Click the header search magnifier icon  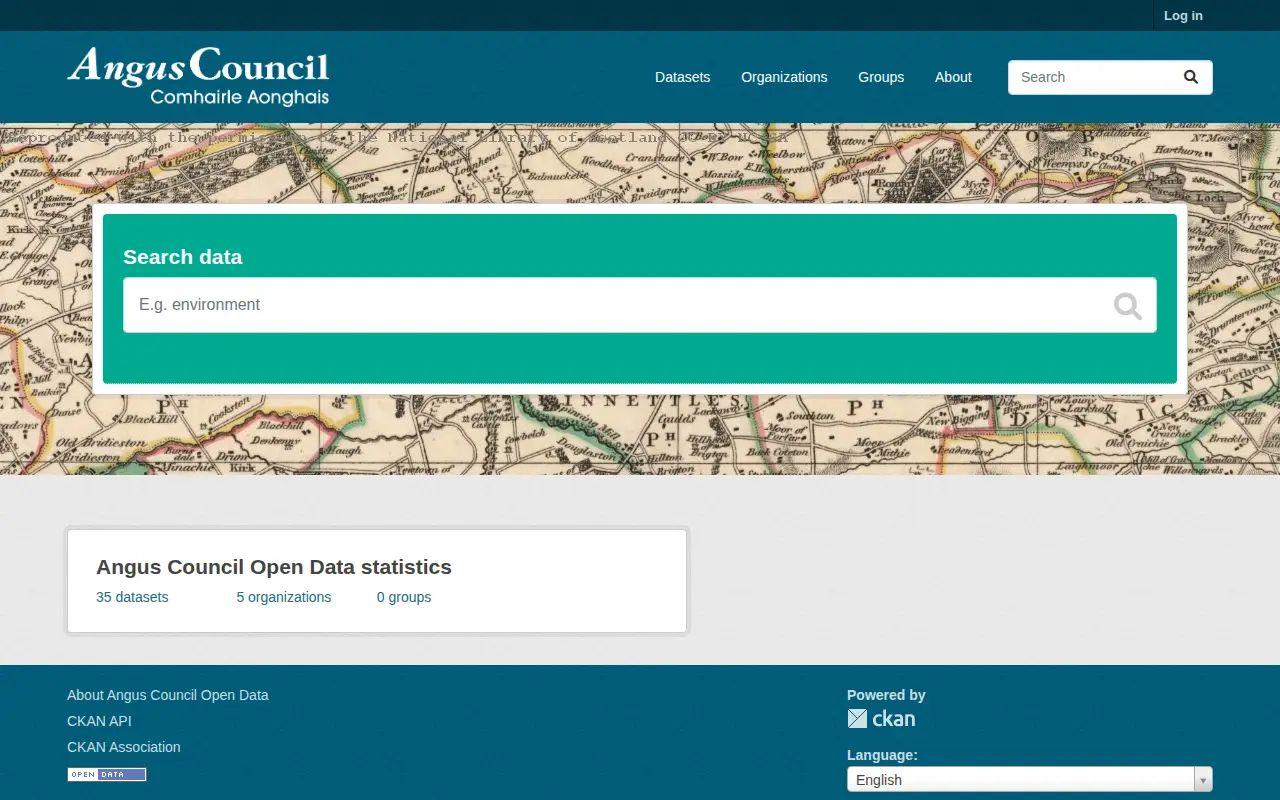pyautogui.click(x=1191, y=77)
